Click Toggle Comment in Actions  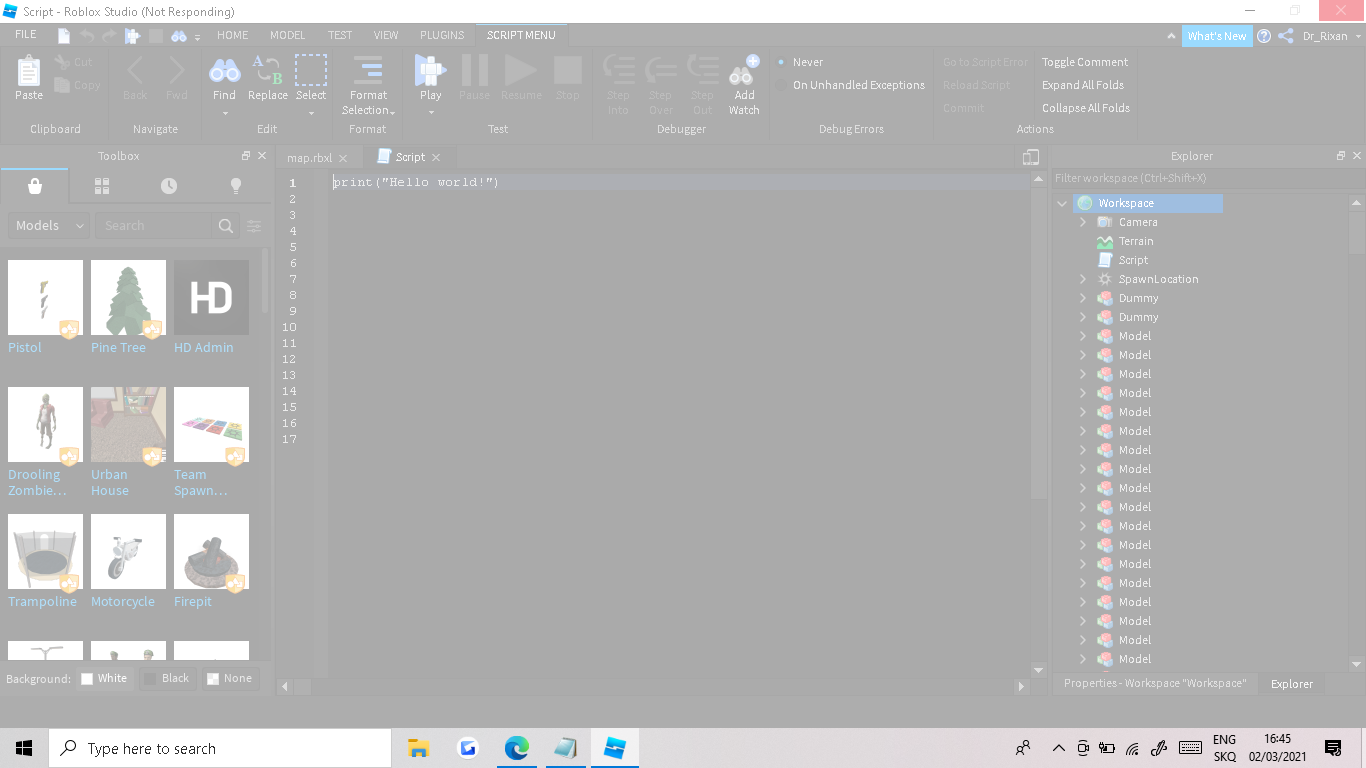pos(1085,62)
